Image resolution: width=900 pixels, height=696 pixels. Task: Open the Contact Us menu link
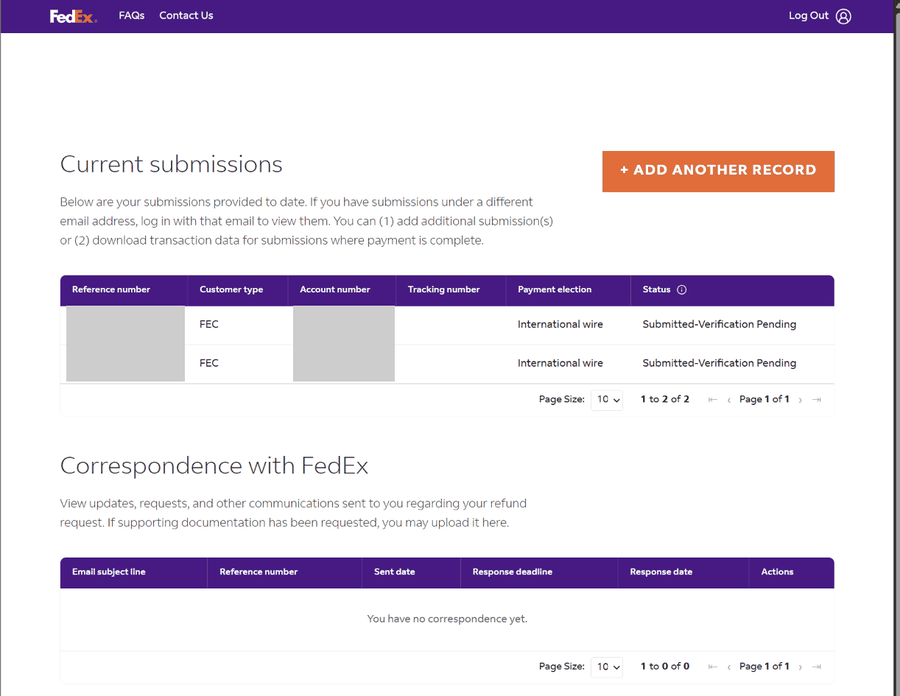pos(186,15)
